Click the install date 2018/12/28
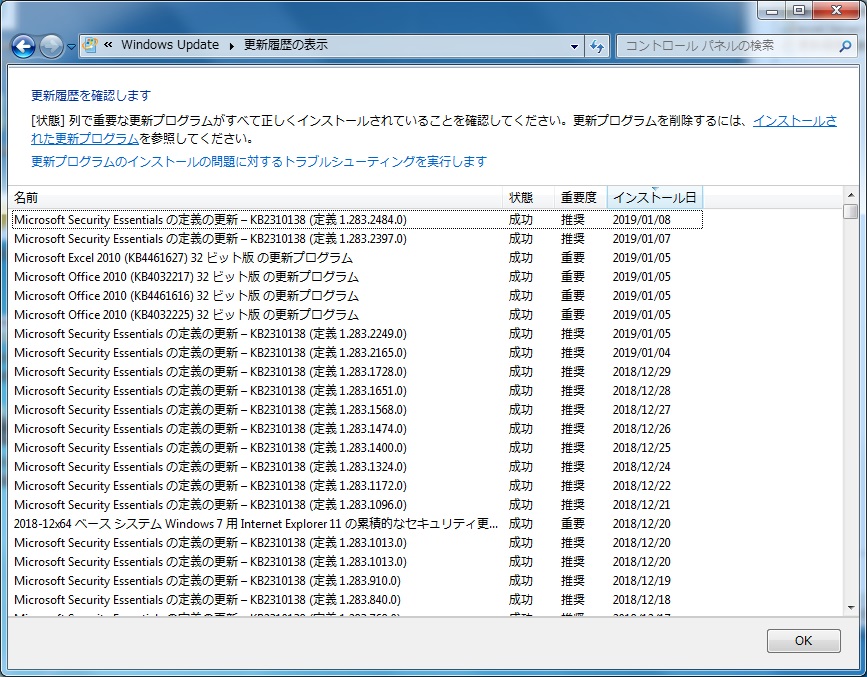This screenshot has width=867, height=677. click(x=641, y=390)
